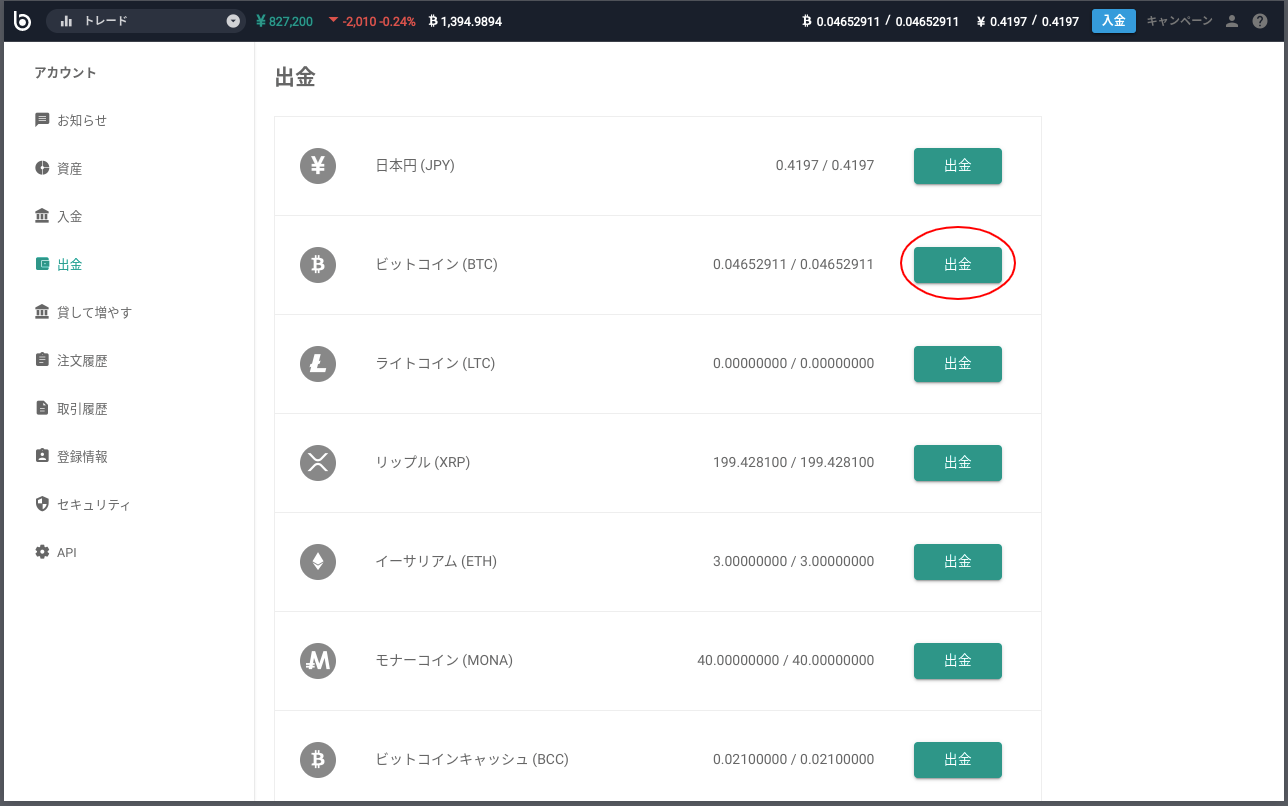Open API in the sidebar menu

[67, 553]
